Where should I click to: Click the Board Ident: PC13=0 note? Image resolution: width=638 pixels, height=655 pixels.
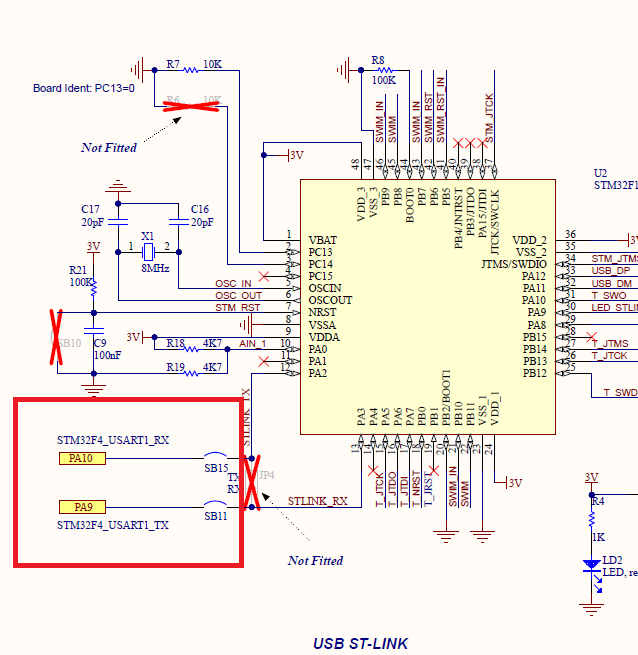tap(84, 88)
